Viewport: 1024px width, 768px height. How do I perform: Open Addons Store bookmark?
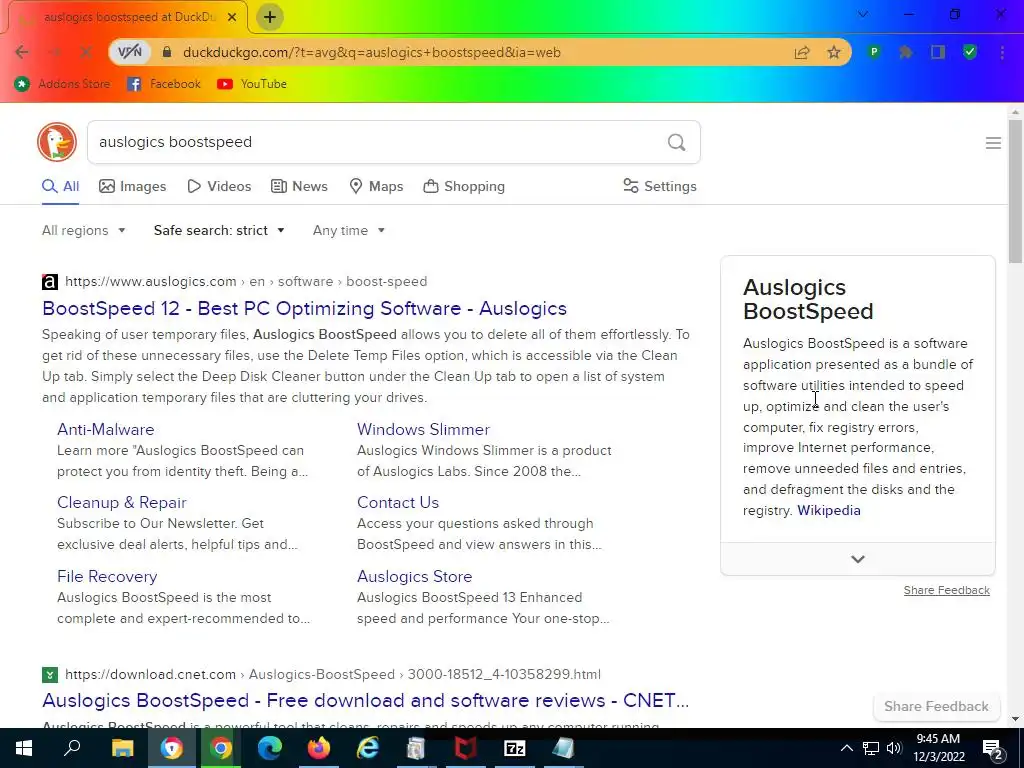pos(63,84)
